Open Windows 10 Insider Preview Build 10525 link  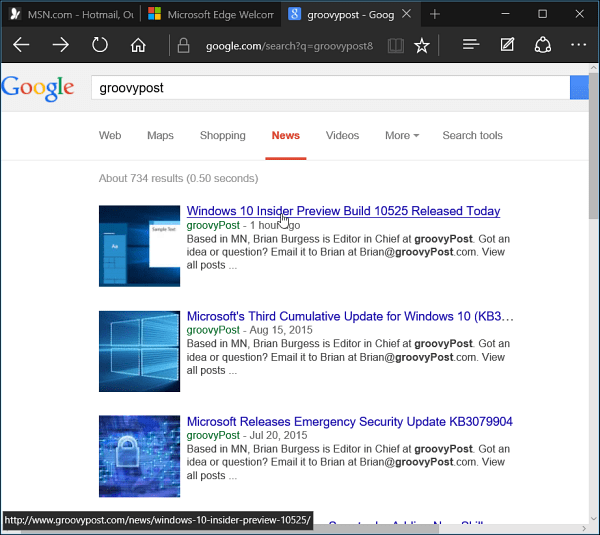(x=343, y=211)
